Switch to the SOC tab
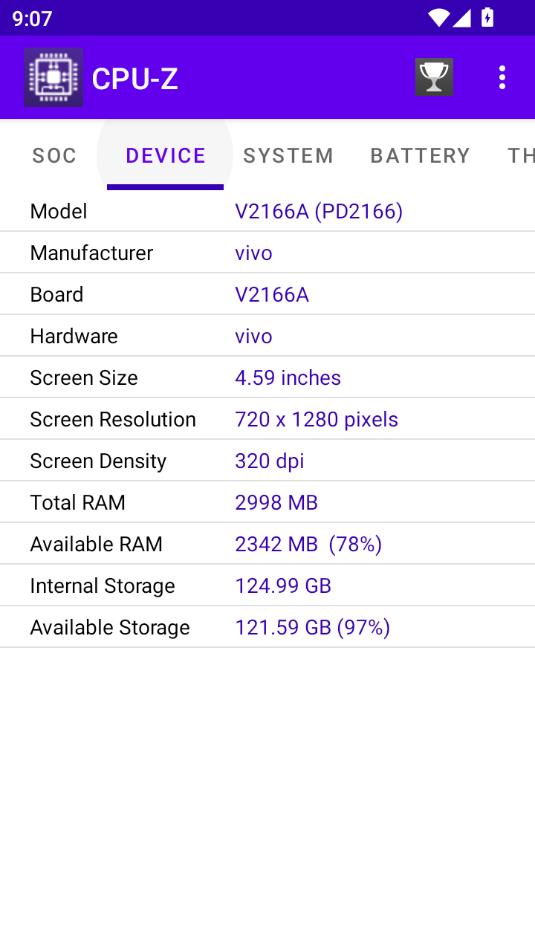Screen dimensions: 535x951 click(x=54, y=155)
